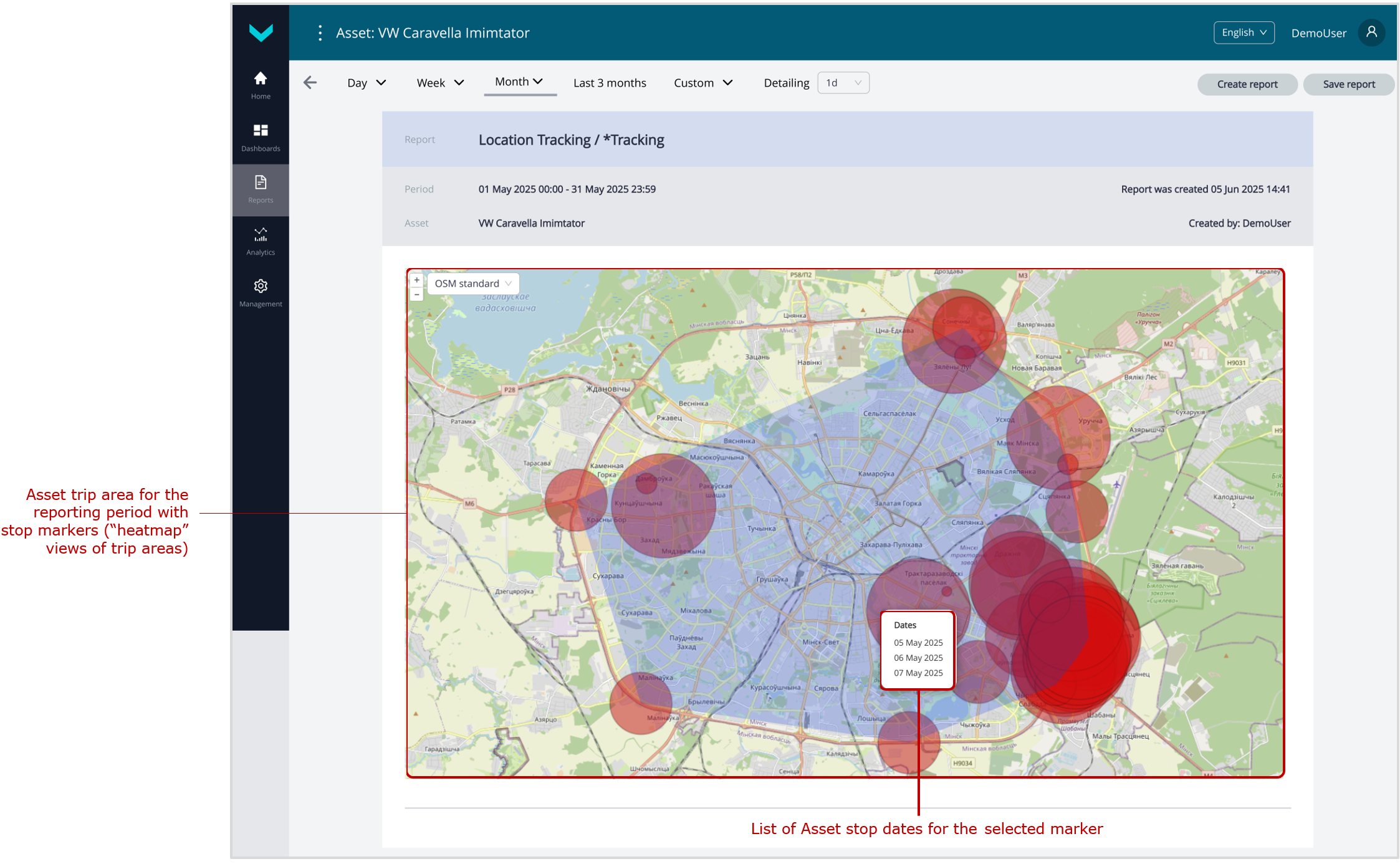Open the Detailing 1d dropdown
The height and width of the screenshot is (864, 1400).
pyautogui.click(x=843, y=83)
